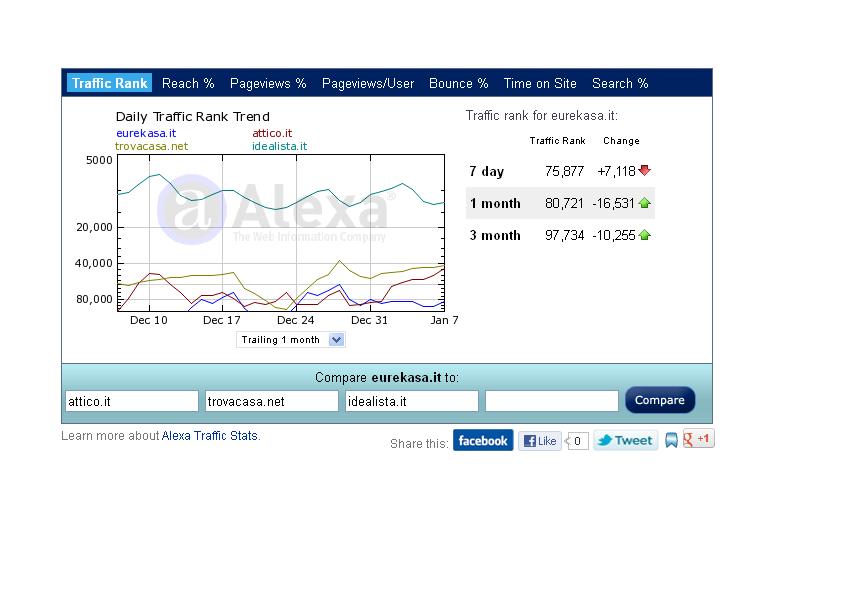Click the 'Traffic rank for eurekasa.it:' heading
Viewport: 859px width, 596px height.
542,116
